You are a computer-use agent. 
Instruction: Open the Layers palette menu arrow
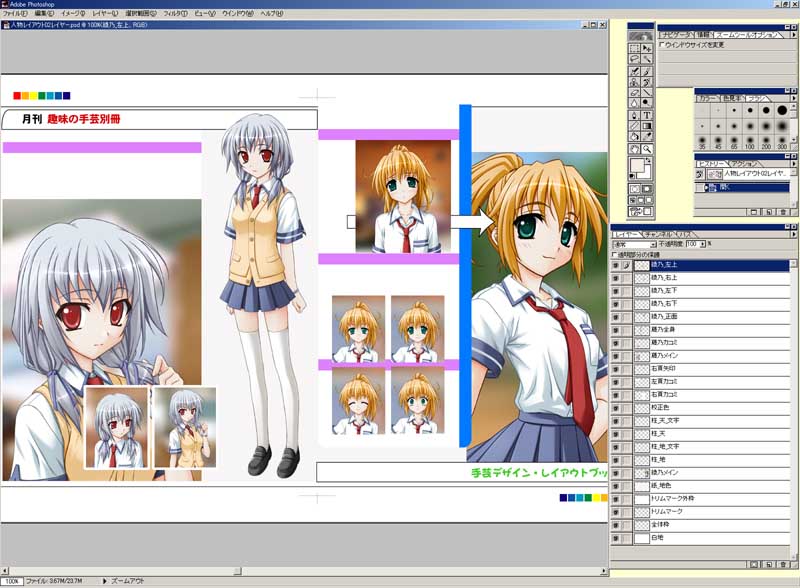click(x=793, y=234)
